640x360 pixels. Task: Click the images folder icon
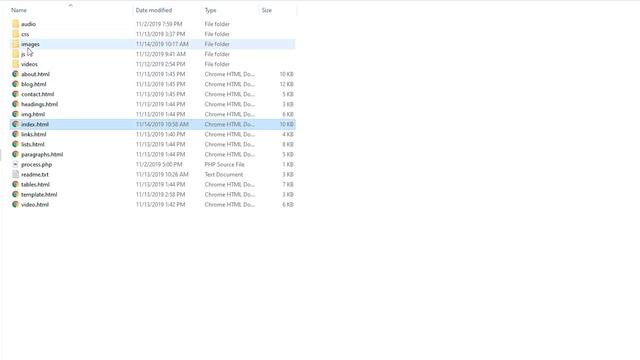16,44
